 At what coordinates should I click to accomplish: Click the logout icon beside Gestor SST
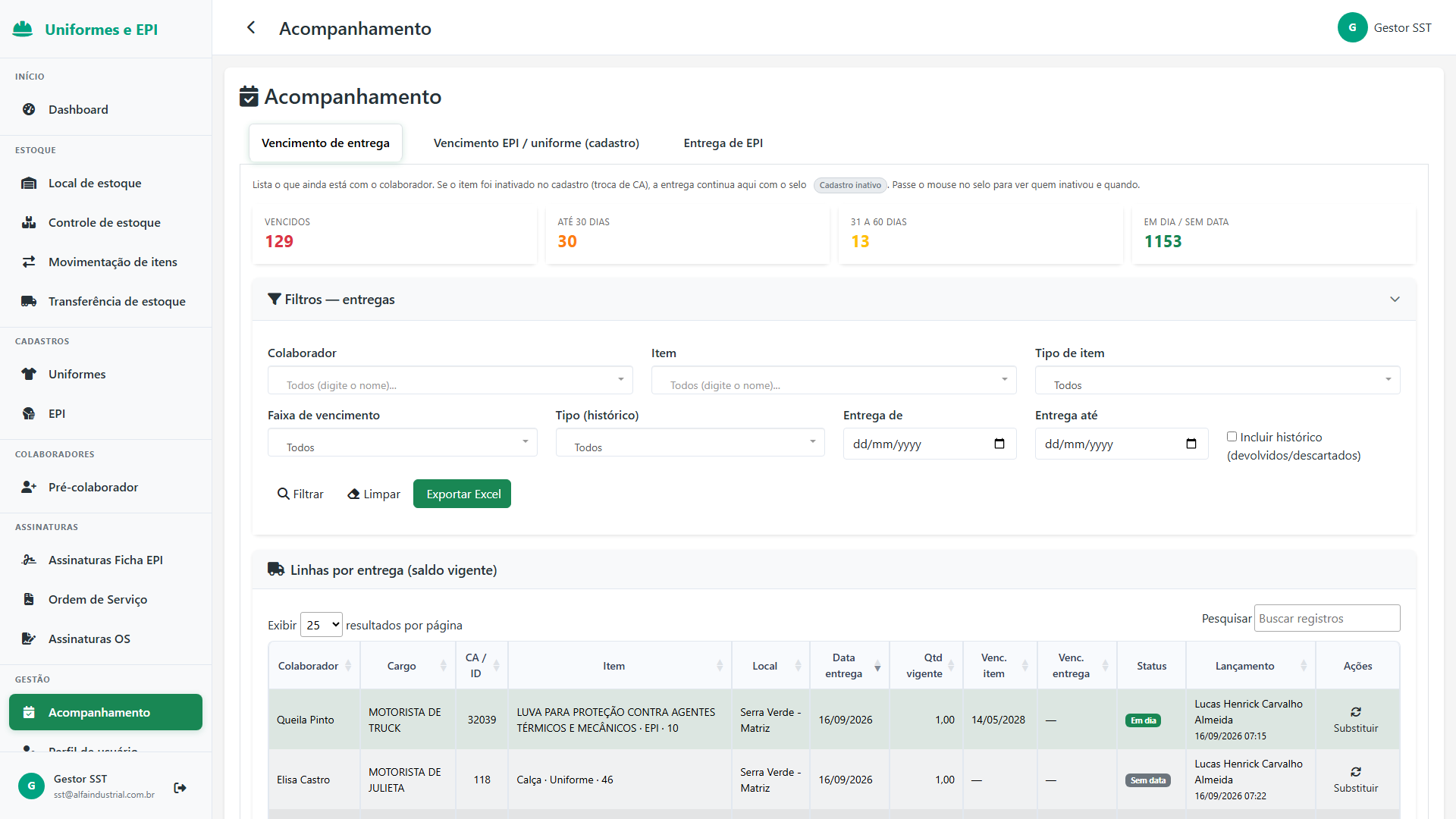[x=180, y=788]
